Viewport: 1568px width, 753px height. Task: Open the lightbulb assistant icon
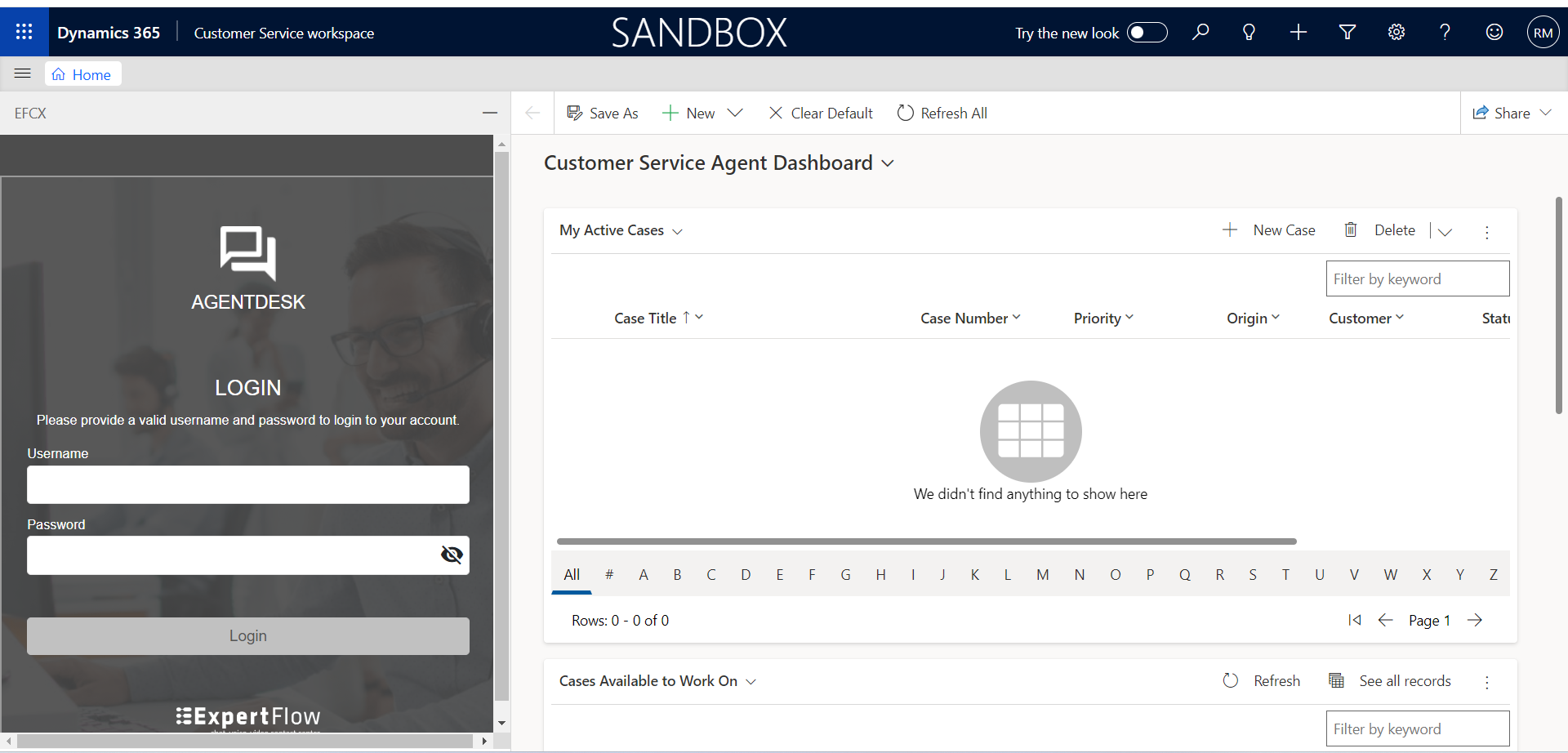pos(1249,32)
